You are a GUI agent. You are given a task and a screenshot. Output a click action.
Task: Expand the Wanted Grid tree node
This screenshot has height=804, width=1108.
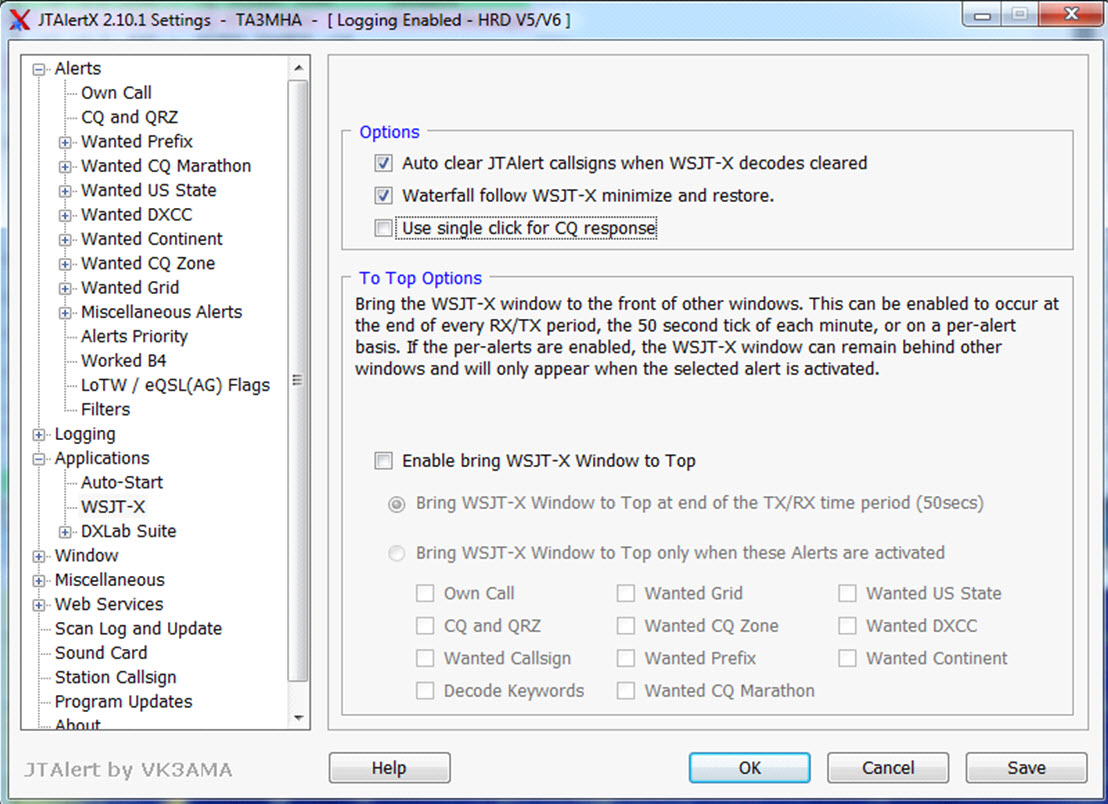[x=65, y=289]
